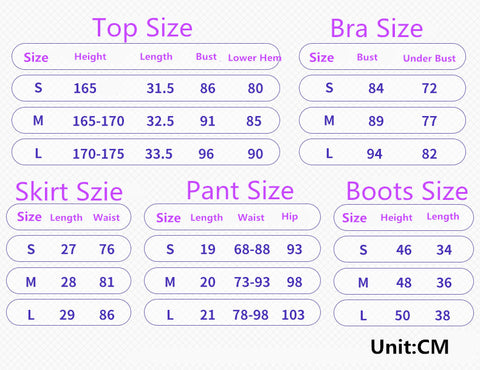Select Bra Size L row value 94
The width and height of the screenshot is (480, 370).
point(374,154)
